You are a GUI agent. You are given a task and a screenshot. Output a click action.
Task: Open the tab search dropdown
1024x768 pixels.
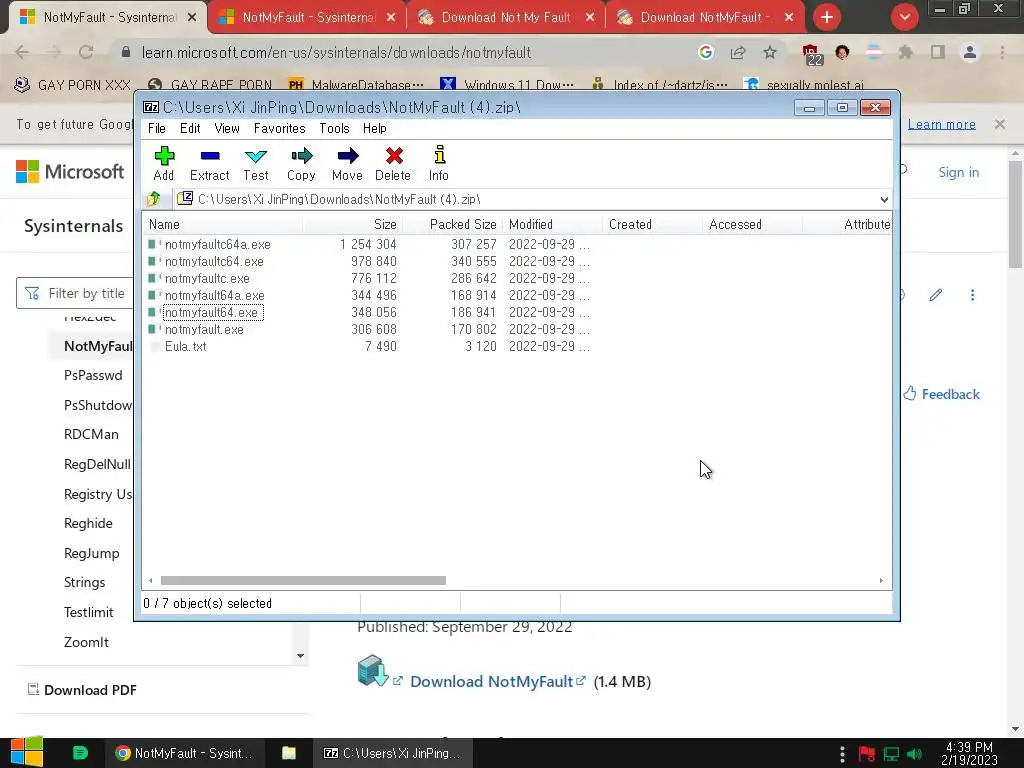click(x=904, y=17)
